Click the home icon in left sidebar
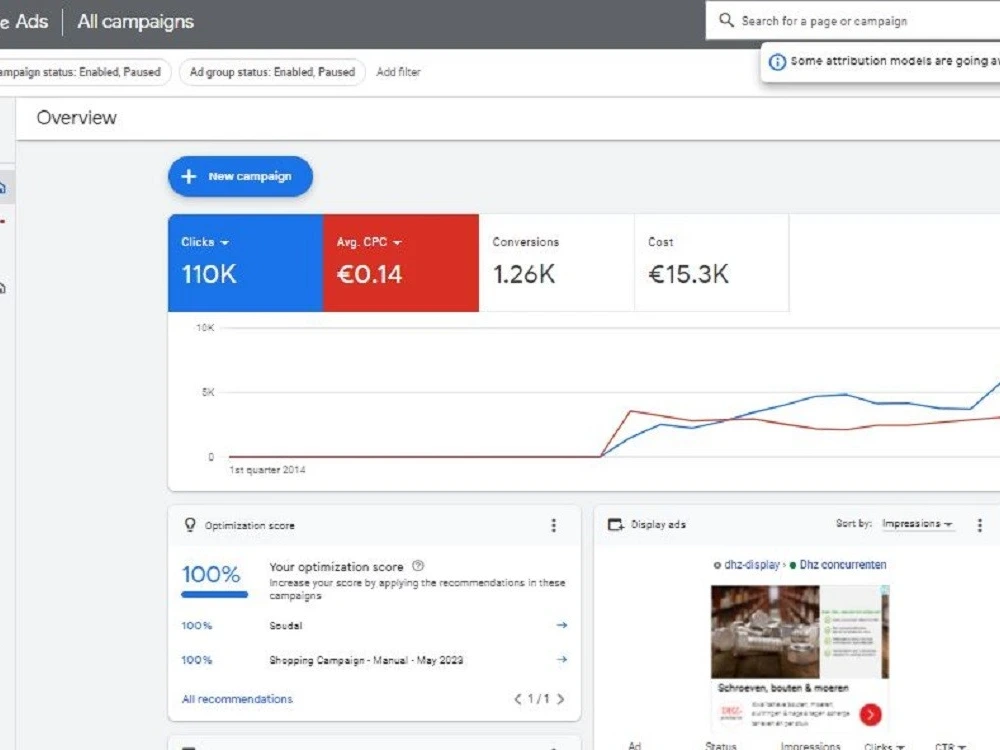This screenshot has height=750, width=1000. [x=3, y=188]
